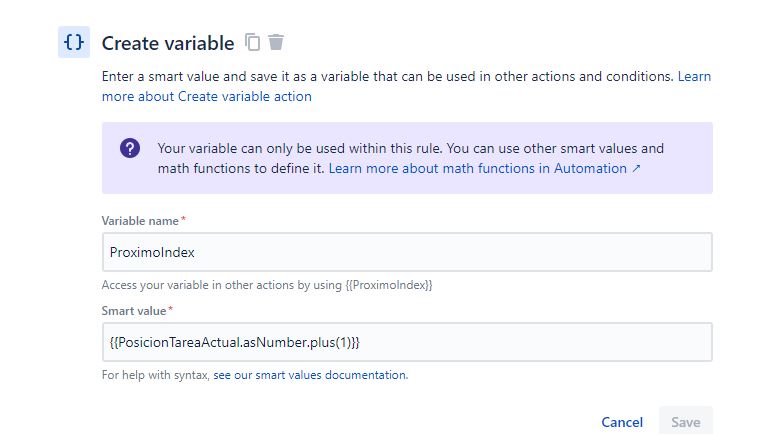Focus the Smart value field with PosicionTareaActual

(x=407, y=342)
